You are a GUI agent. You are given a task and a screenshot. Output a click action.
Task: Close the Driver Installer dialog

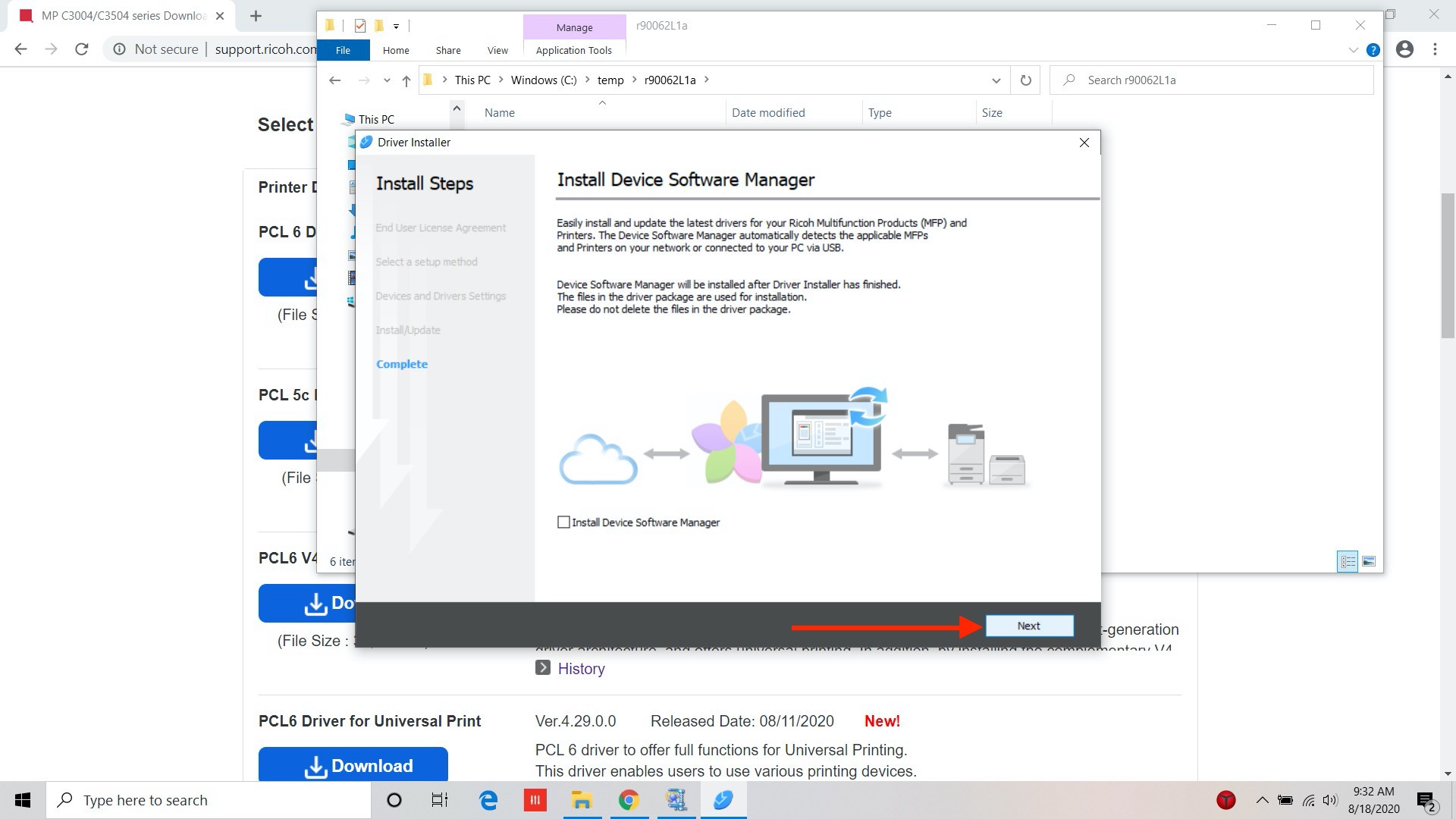[x=1084, y=143]
